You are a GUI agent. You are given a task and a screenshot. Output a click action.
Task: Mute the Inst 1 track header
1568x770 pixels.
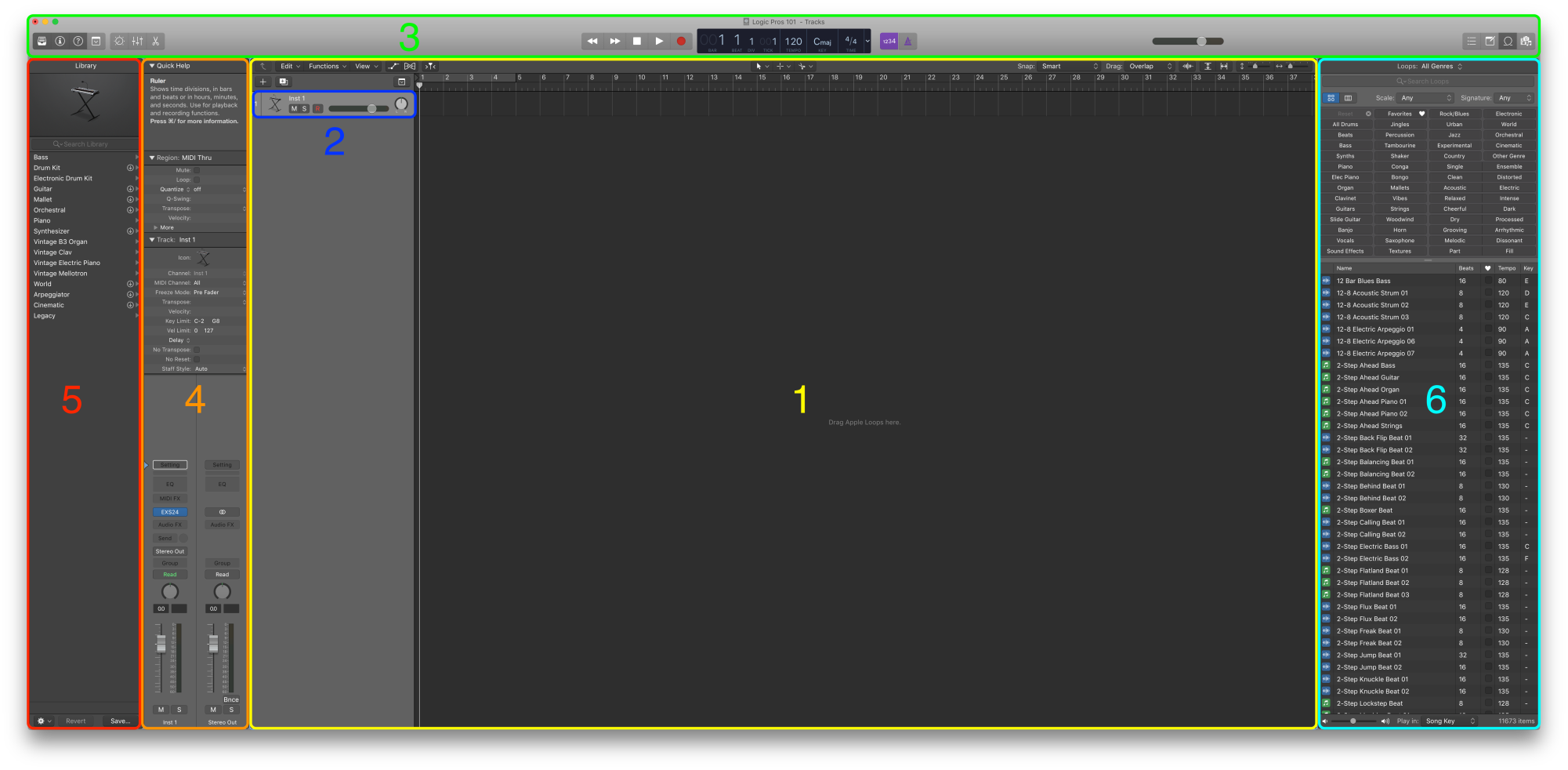[294, 109]
